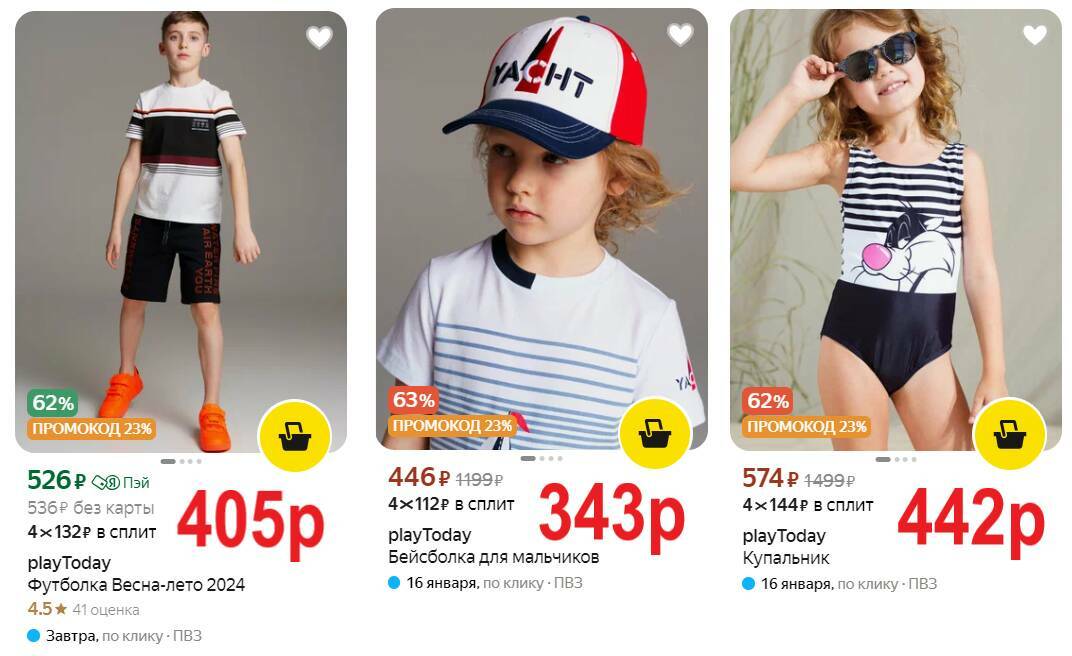Select image carousel dots under the t-shirt photo
Screen dimensions: 1072x656
180,461
